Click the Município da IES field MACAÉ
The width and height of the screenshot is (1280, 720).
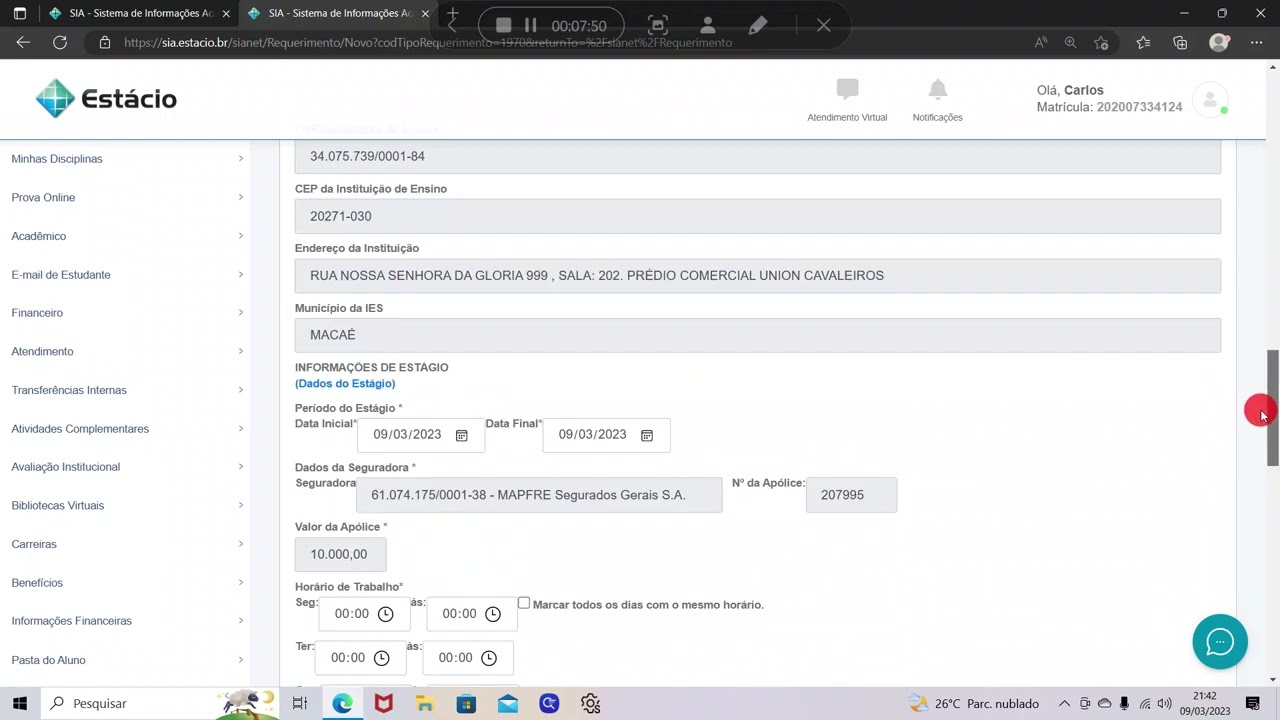pyautogui.click(x=758, y=335)
